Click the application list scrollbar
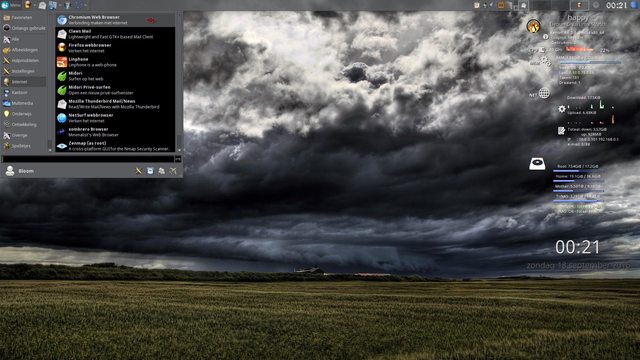This screenshot has width=640, height=360. point(178,82)
